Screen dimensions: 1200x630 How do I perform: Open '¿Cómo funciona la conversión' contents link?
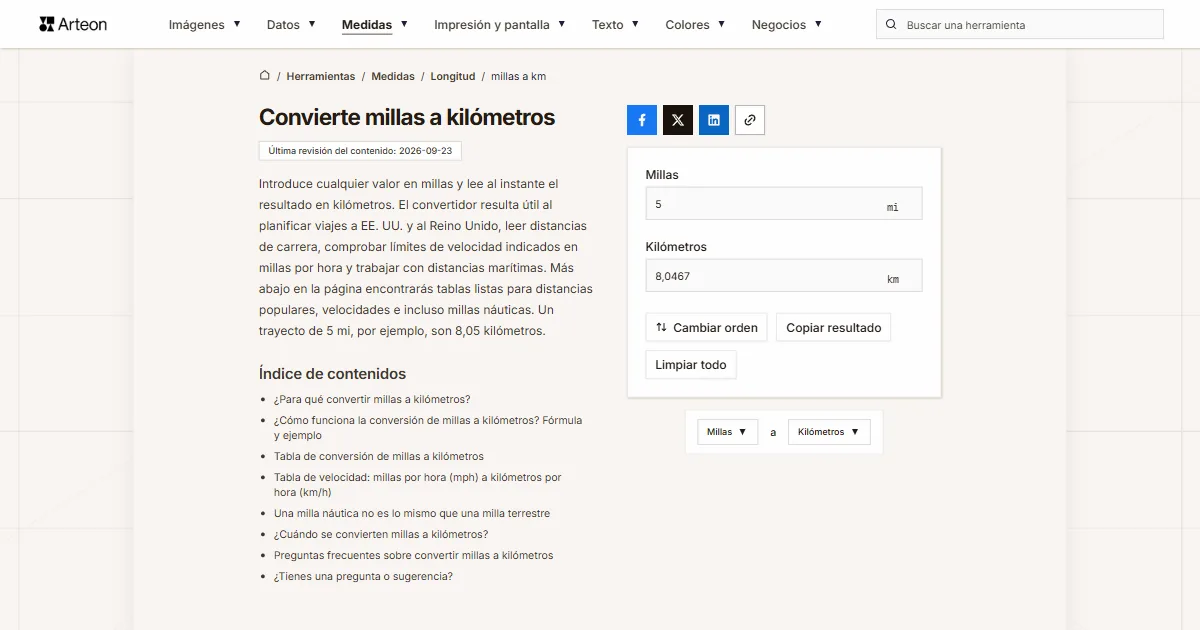(x=428, y=428)
